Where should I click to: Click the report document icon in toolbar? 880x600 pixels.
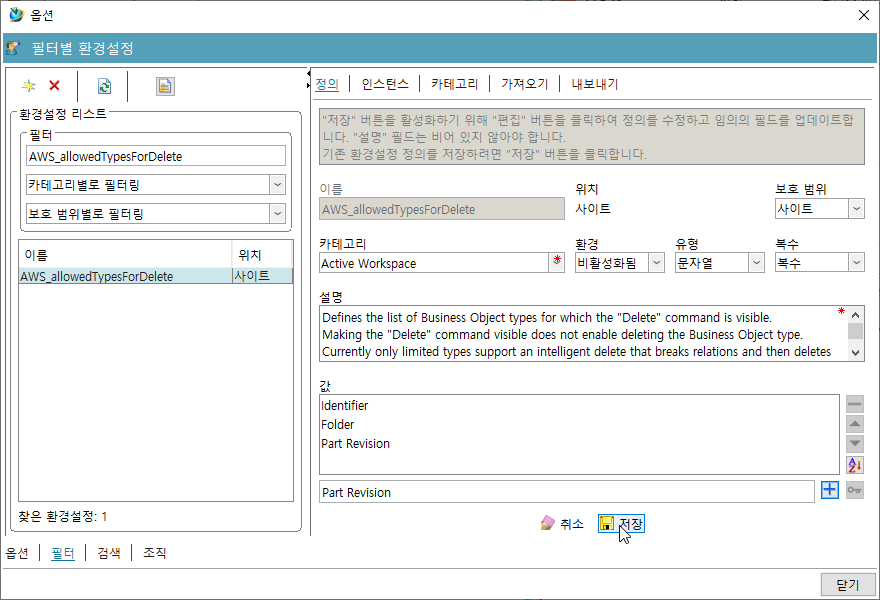(x=165, y=87)
